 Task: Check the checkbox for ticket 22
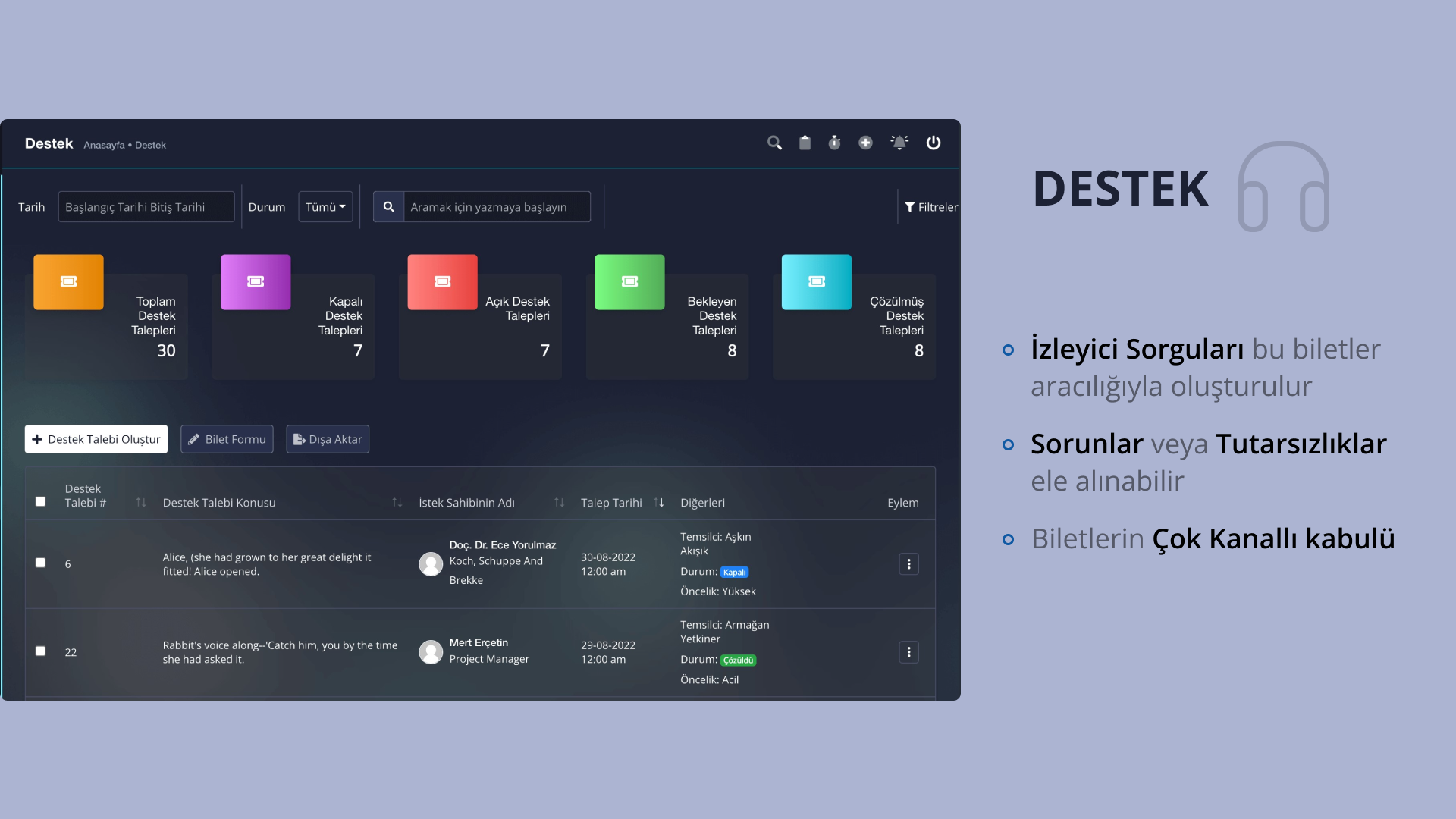tap(41, 651)
